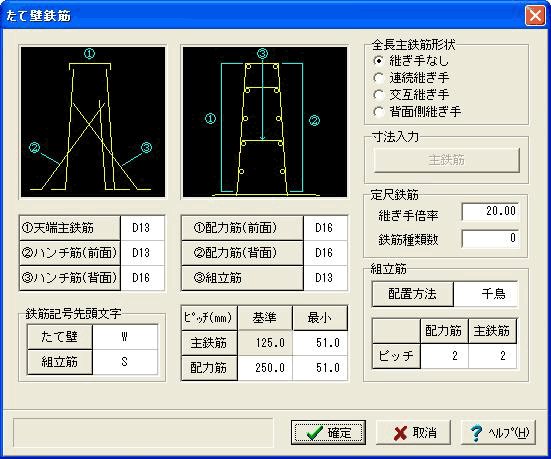Click the 取消 cancel button
The height and width of the screenshot is (459, 551).
click(413, 433)
